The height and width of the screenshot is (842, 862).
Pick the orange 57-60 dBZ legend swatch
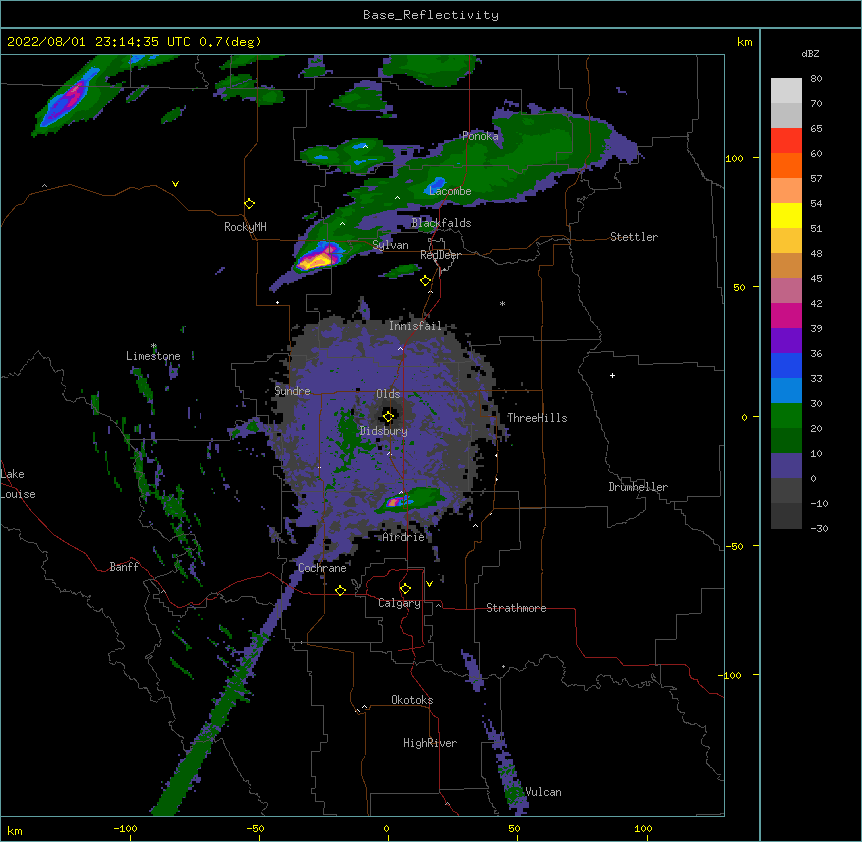tap(786, 165)
